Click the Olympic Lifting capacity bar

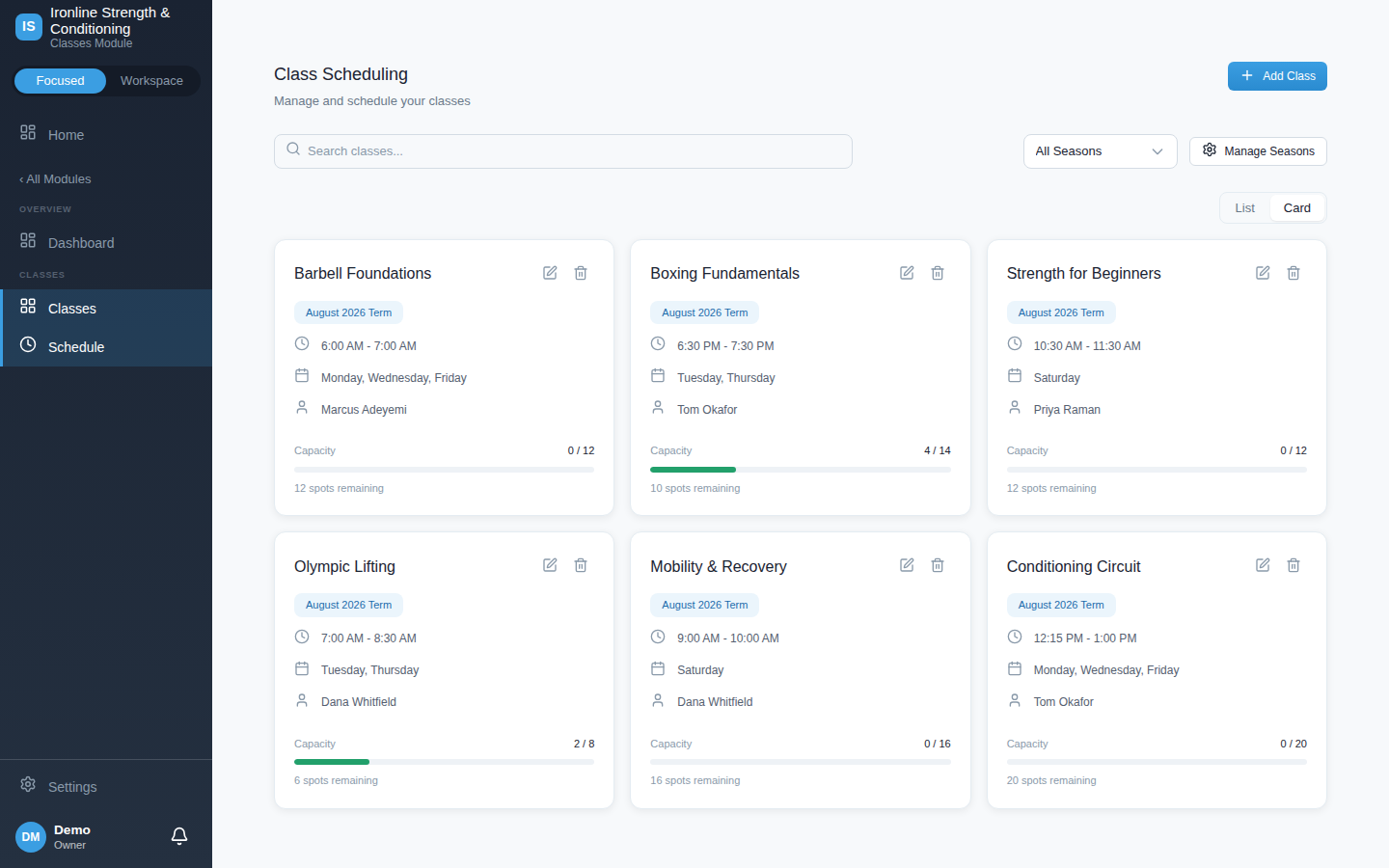(444, 762)
